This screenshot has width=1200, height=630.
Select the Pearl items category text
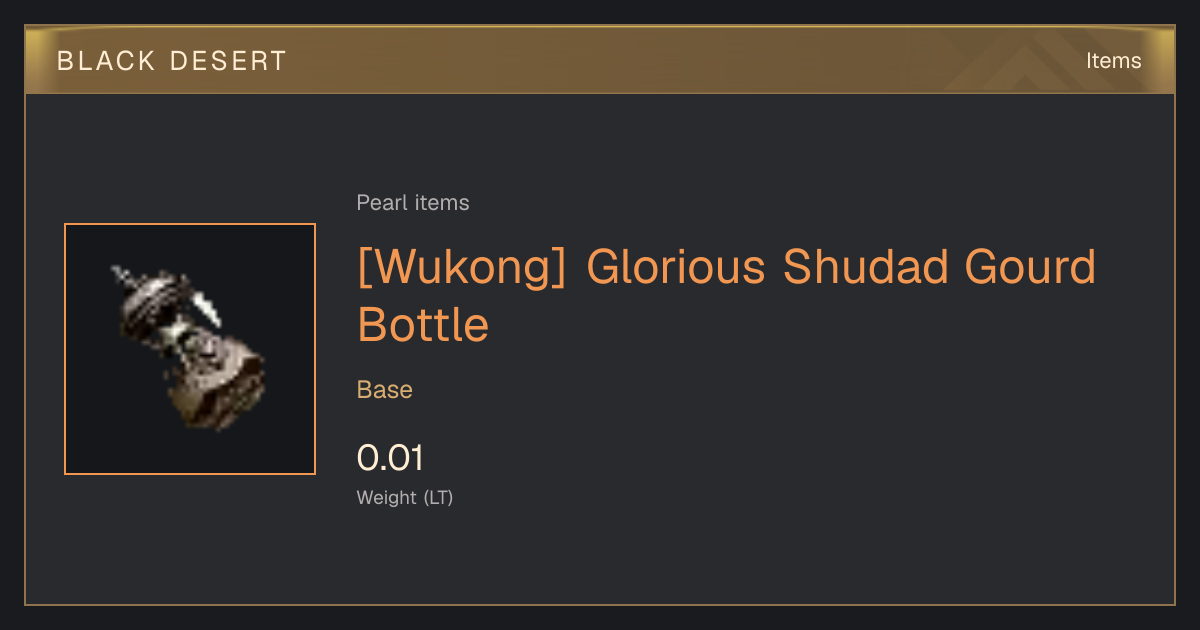click(413, 203)
